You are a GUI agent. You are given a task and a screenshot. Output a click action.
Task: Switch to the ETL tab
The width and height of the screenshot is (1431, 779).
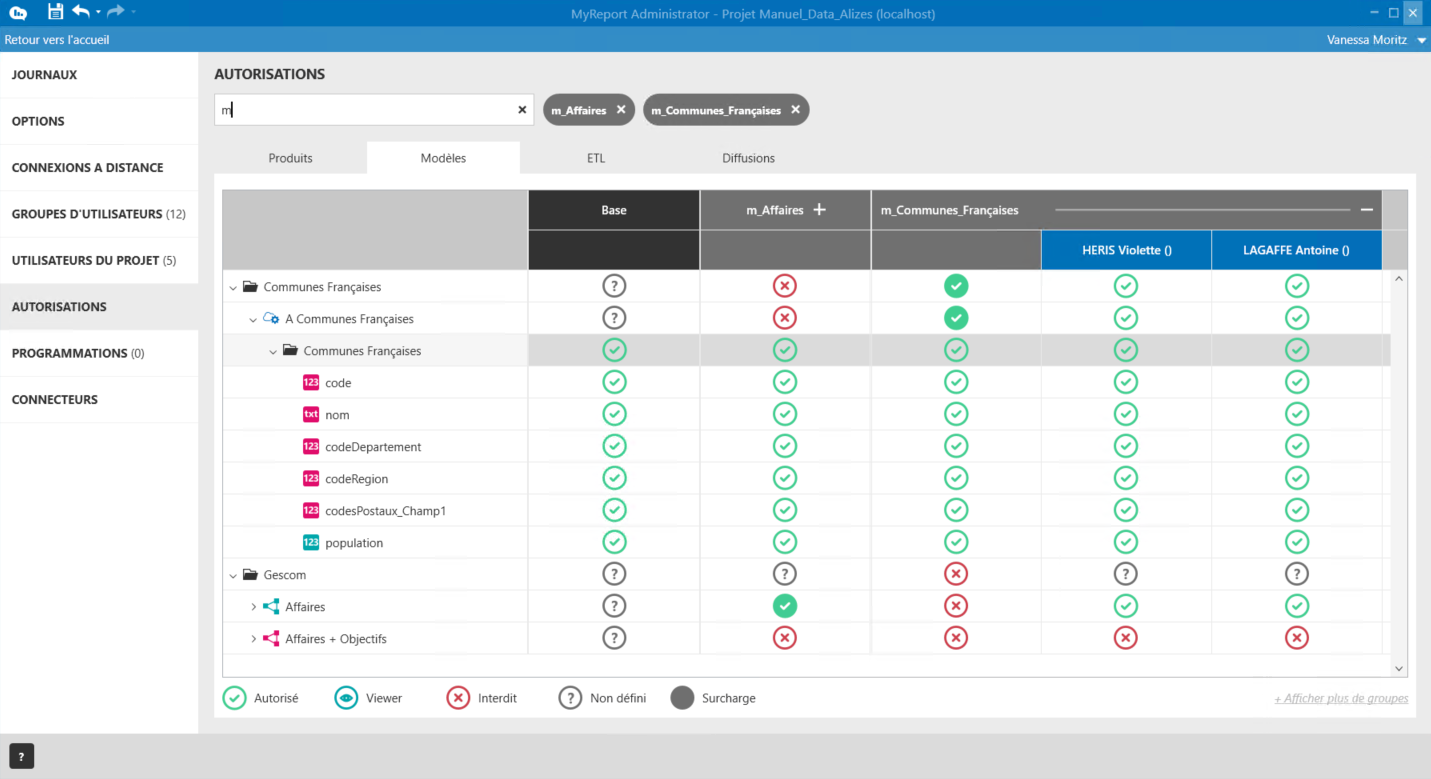pos(596,158)
